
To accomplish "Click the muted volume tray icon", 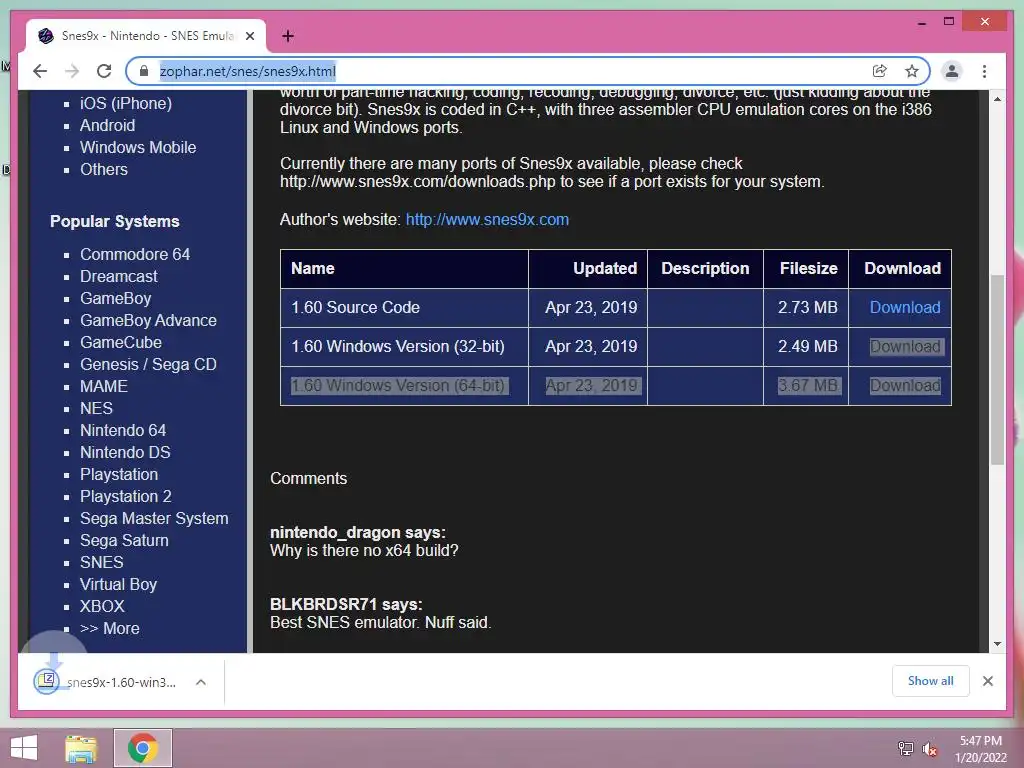I will pyautogui.click(x=930, y=748).
